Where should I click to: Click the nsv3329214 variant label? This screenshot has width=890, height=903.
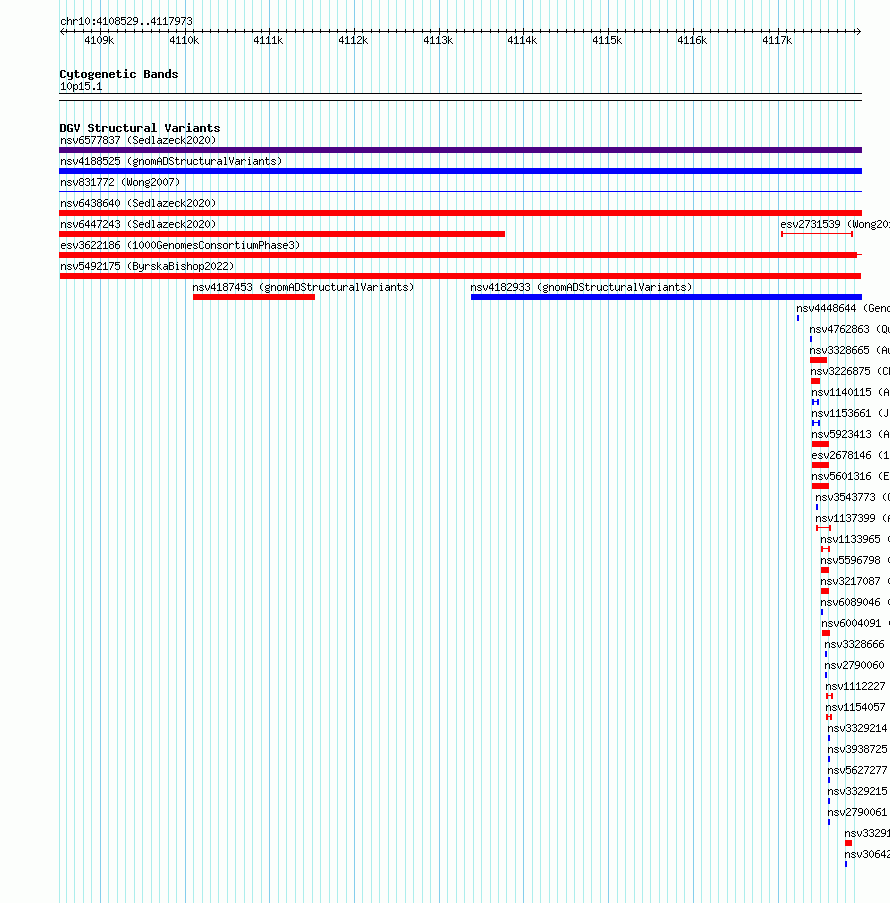(x=858, y=729)
